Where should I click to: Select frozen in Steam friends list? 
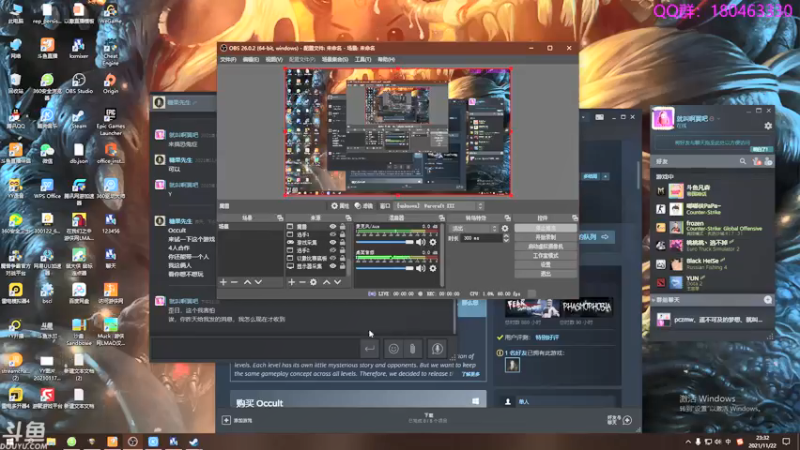point(714,227)
